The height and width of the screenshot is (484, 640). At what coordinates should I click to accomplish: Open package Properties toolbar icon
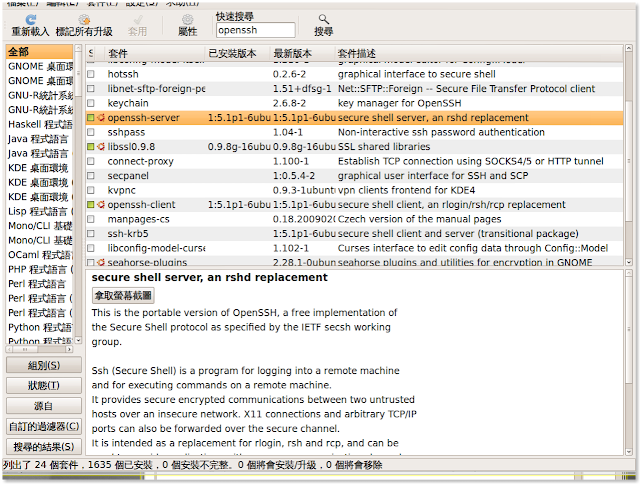[188, 20]
